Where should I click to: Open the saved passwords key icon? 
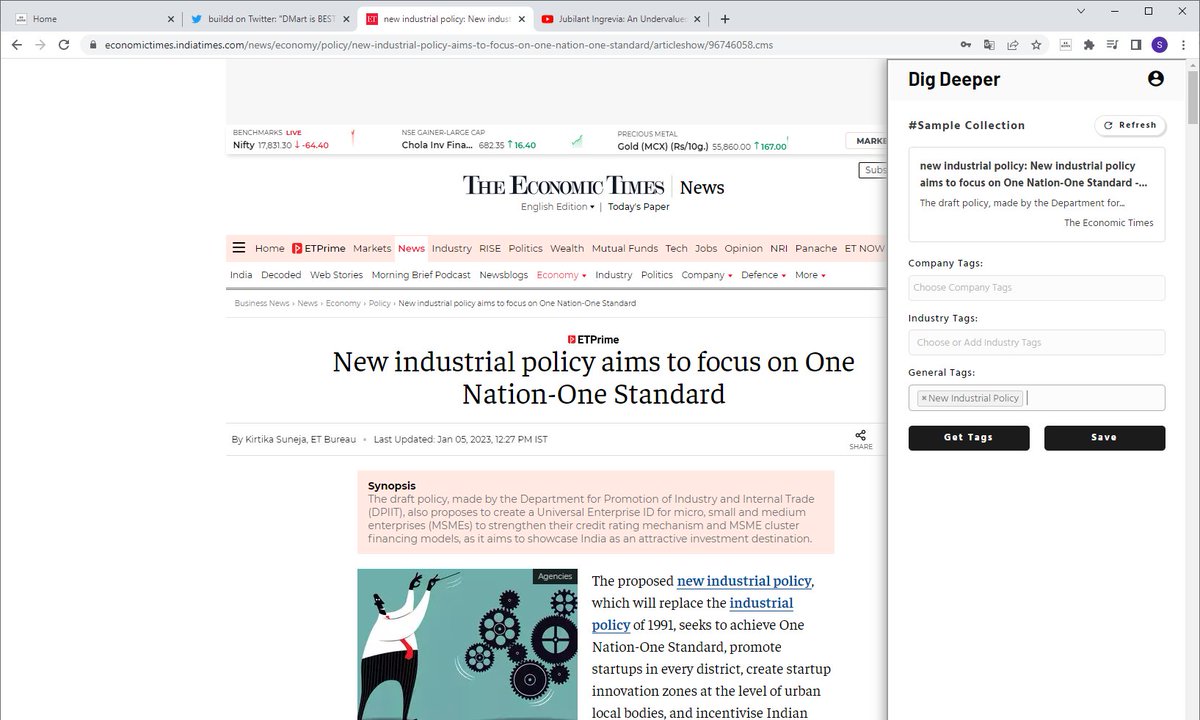tap(966, 45)
